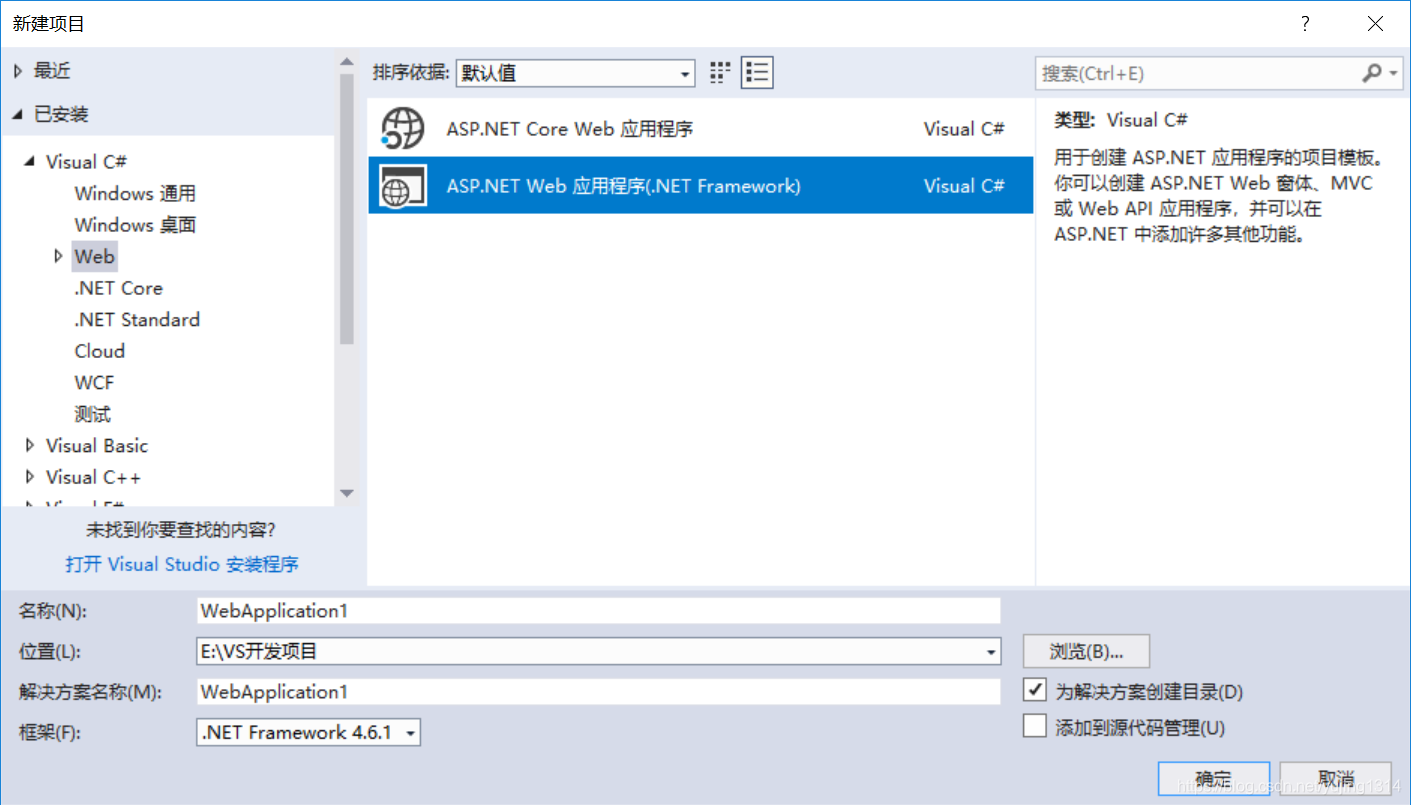Viewport: 1411px width, 805px height.
Task: Click the solution name input field
Action: tap(598, 692)
